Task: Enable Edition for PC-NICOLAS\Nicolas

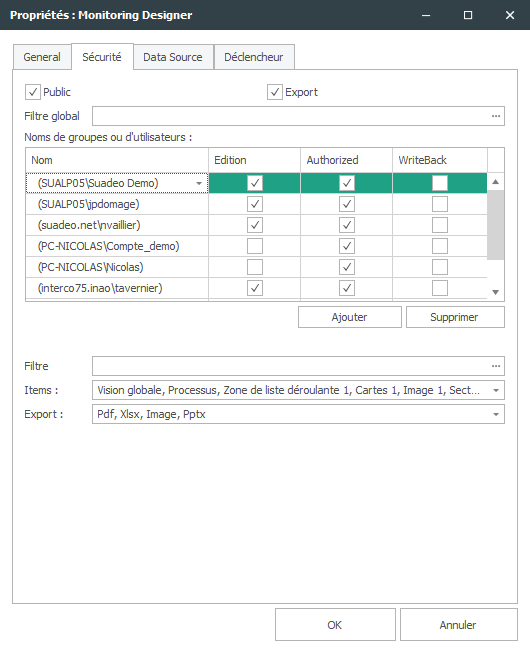Action: pyautogui.click(x=255, y=267)
